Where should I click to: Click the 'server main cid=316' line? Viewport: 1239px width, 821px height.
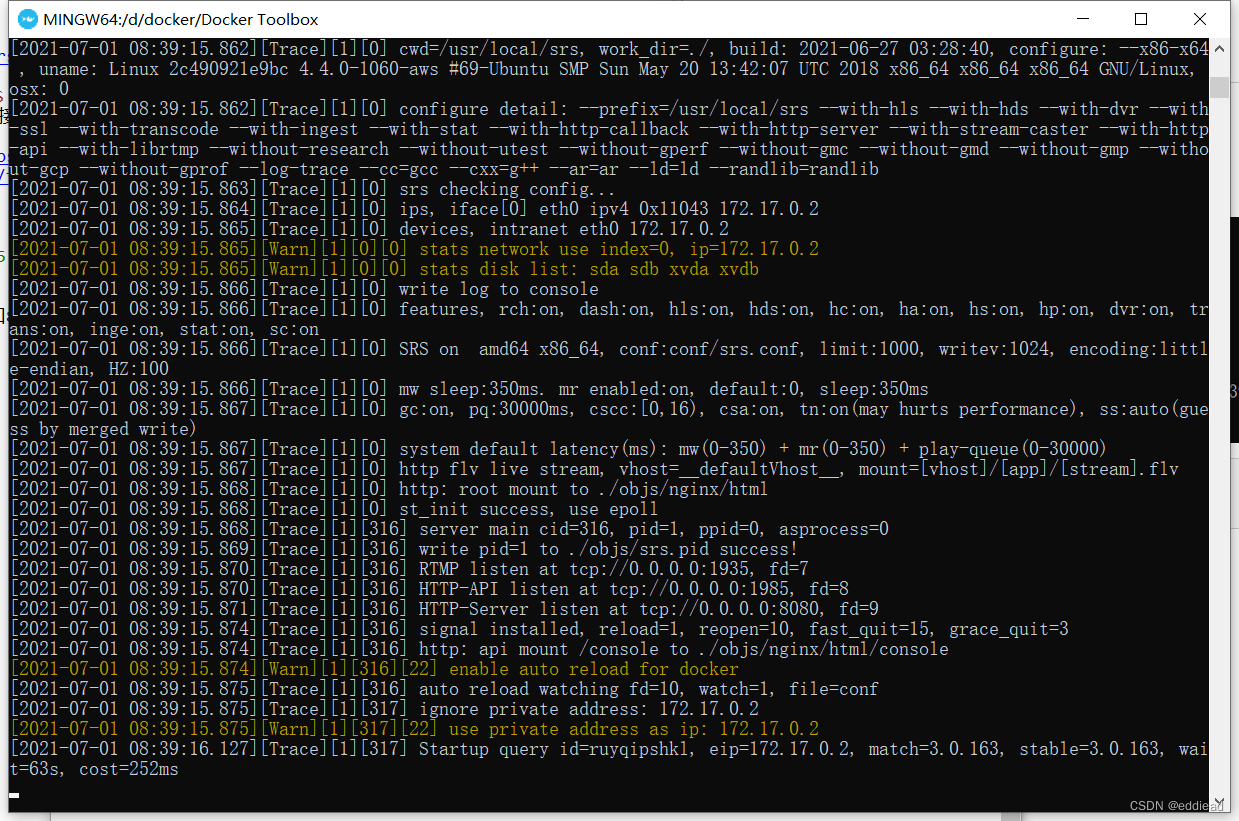click(449, 529)
